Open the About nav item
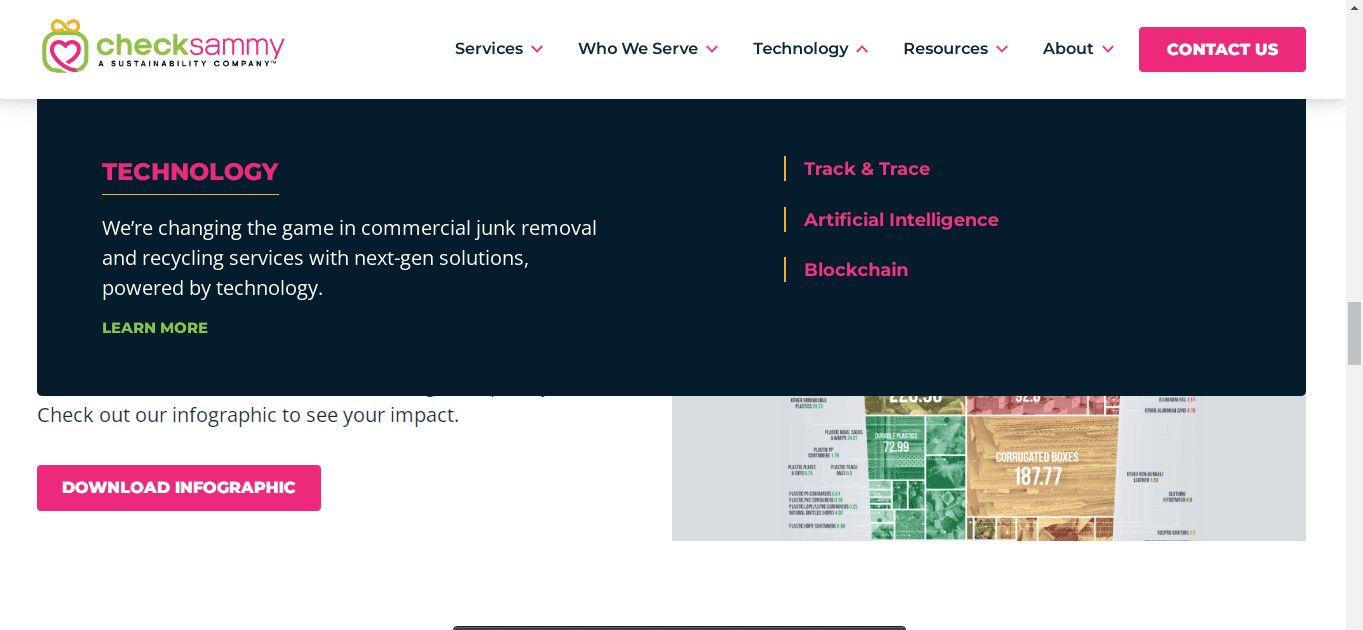 [1068, 49]
